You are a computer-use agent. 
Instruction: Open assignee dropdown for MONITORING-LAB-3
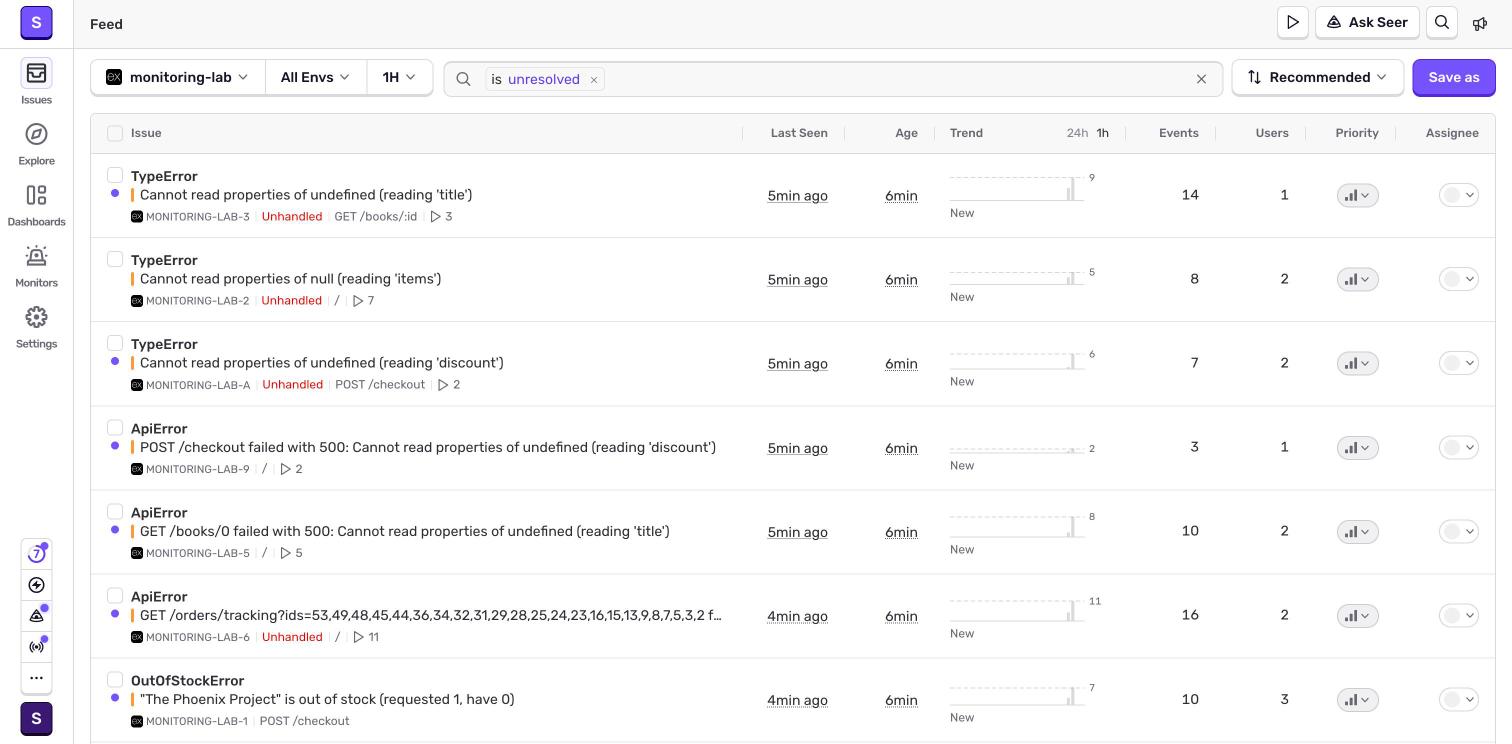[x=1458, y=195]
